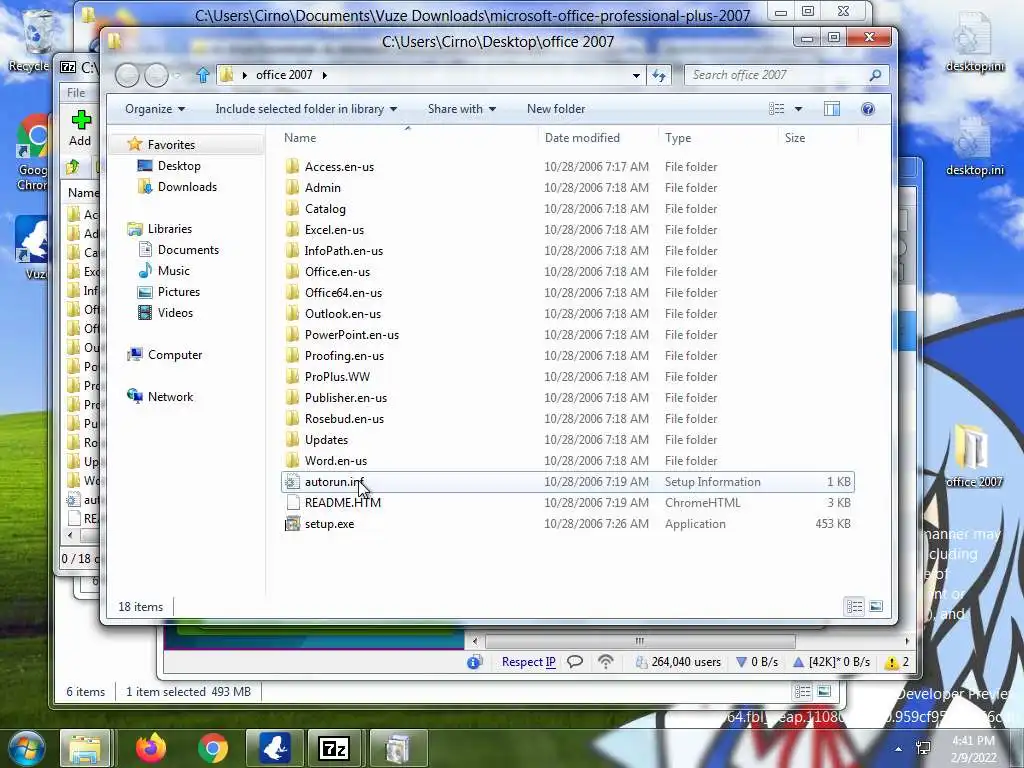1024x768 pixels.
Task: Open the view options dropdown arrow
Action: coord(798,109)
